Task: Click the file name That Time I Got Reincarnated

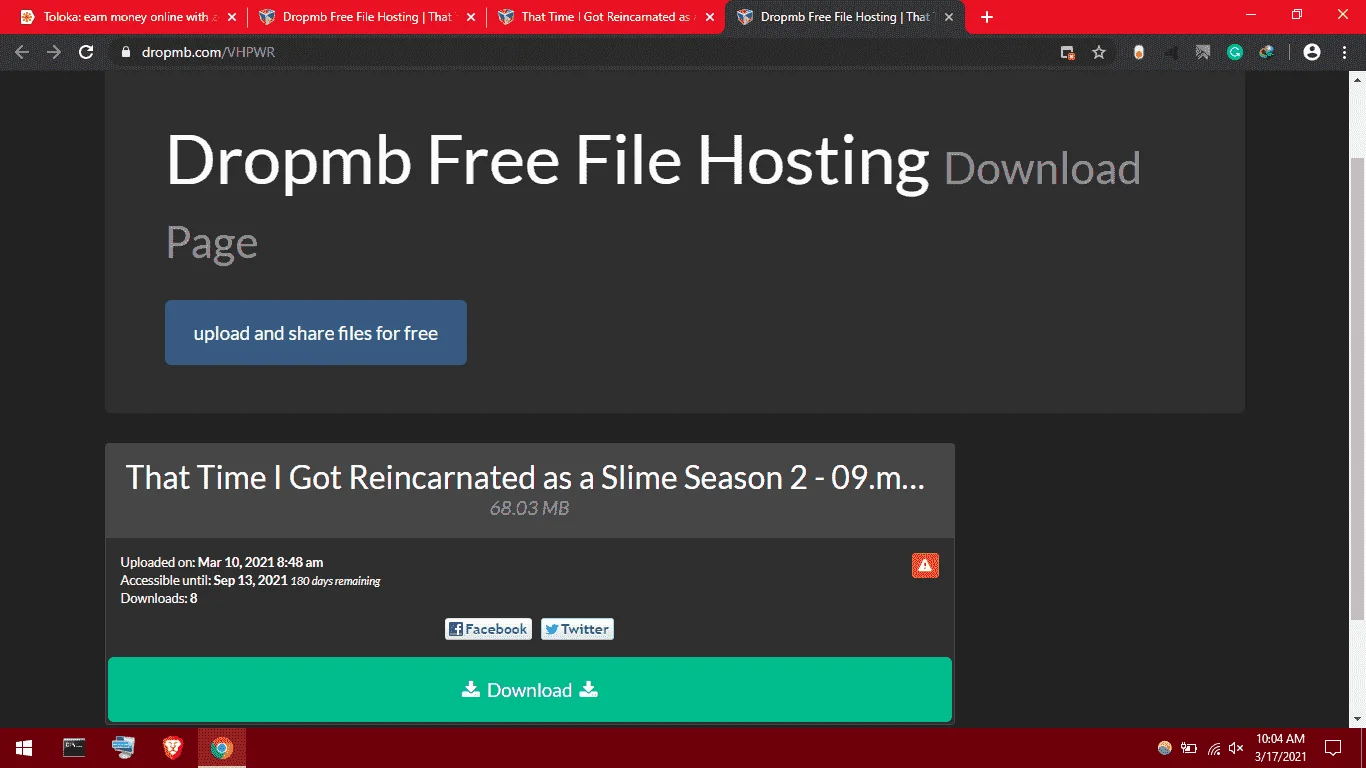Action: click(x=525, y=477)
